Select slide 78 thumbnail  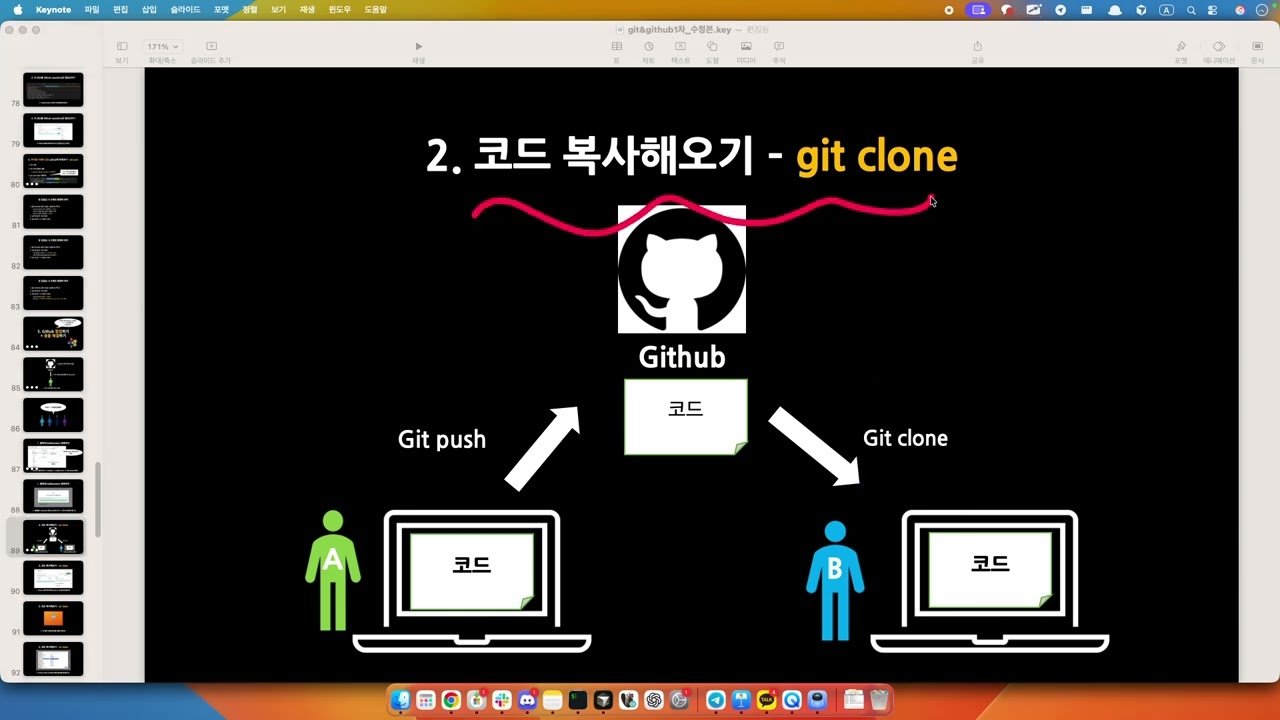53,89
